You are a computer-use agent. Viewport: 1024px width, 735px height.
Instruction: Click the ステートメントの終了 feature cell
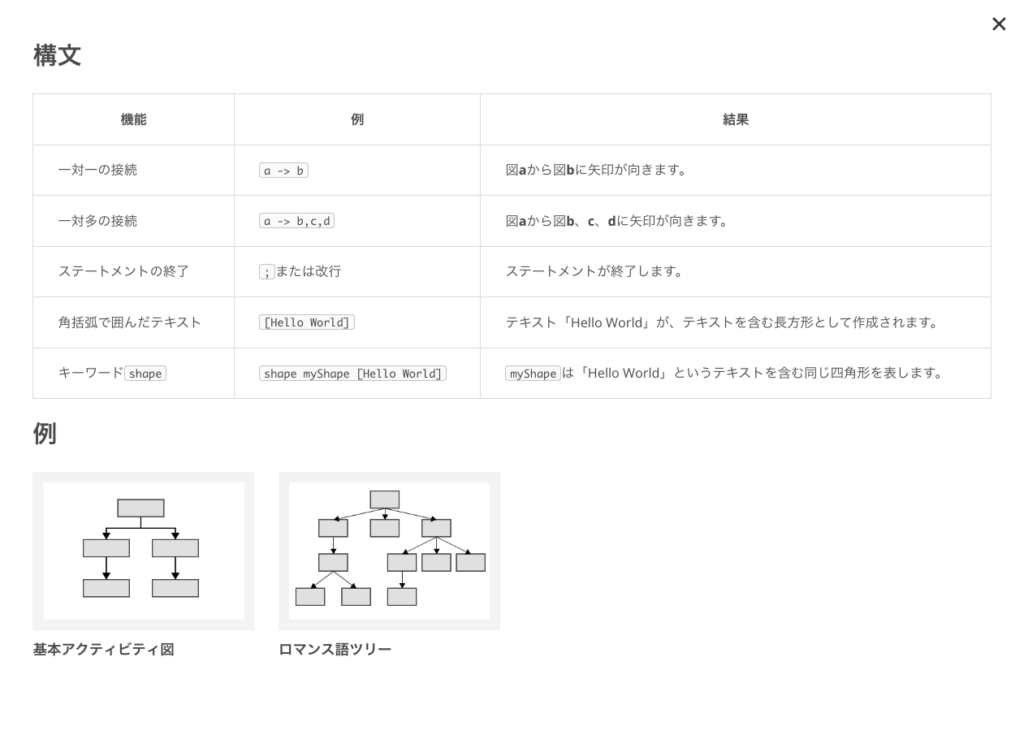click(124, 271)
